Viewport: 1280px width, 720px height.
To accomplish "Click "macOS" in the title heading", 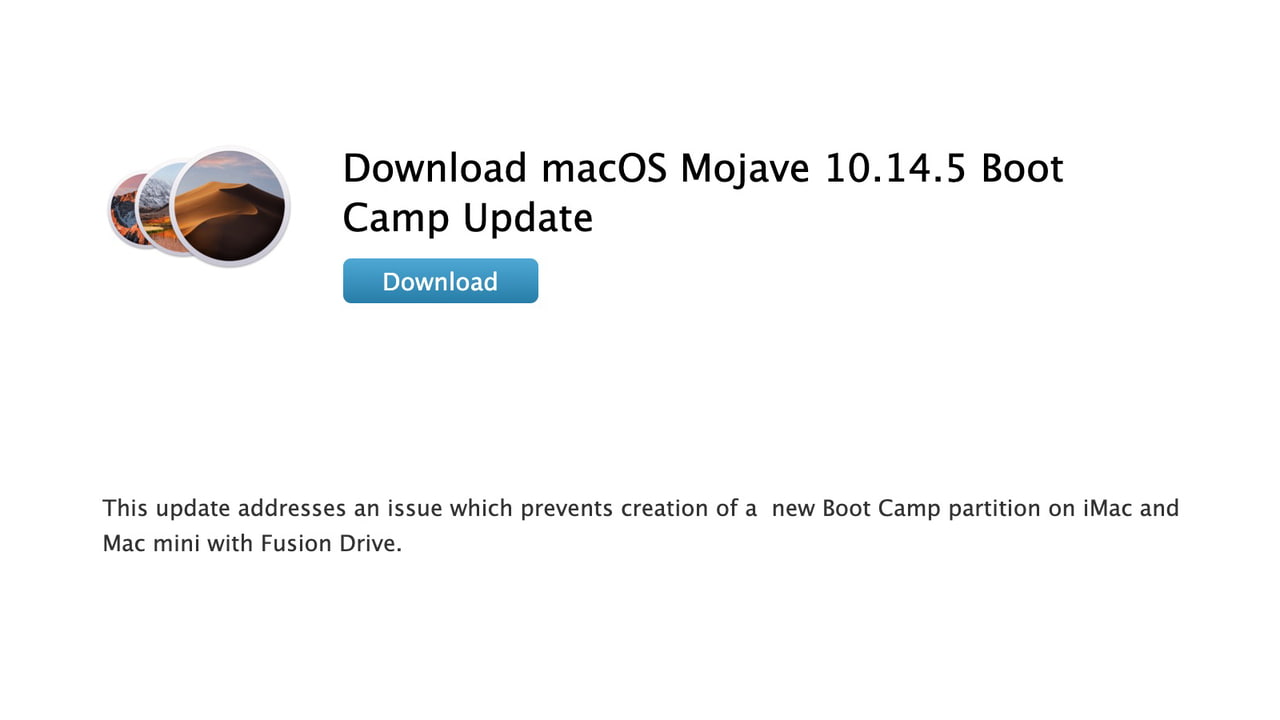I will tap(605, 168).
